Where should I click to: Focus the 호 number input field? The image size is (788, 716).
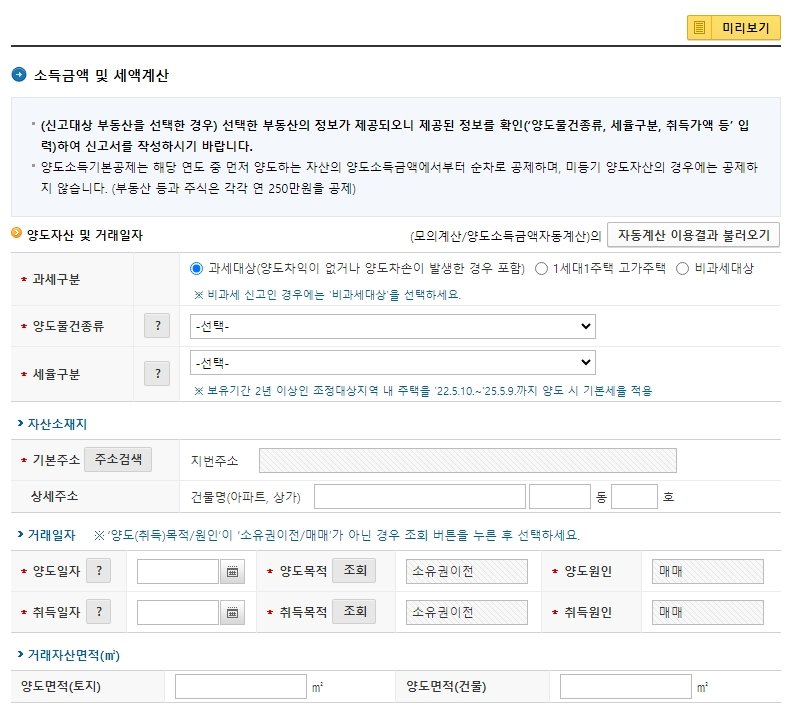(634, 496)
